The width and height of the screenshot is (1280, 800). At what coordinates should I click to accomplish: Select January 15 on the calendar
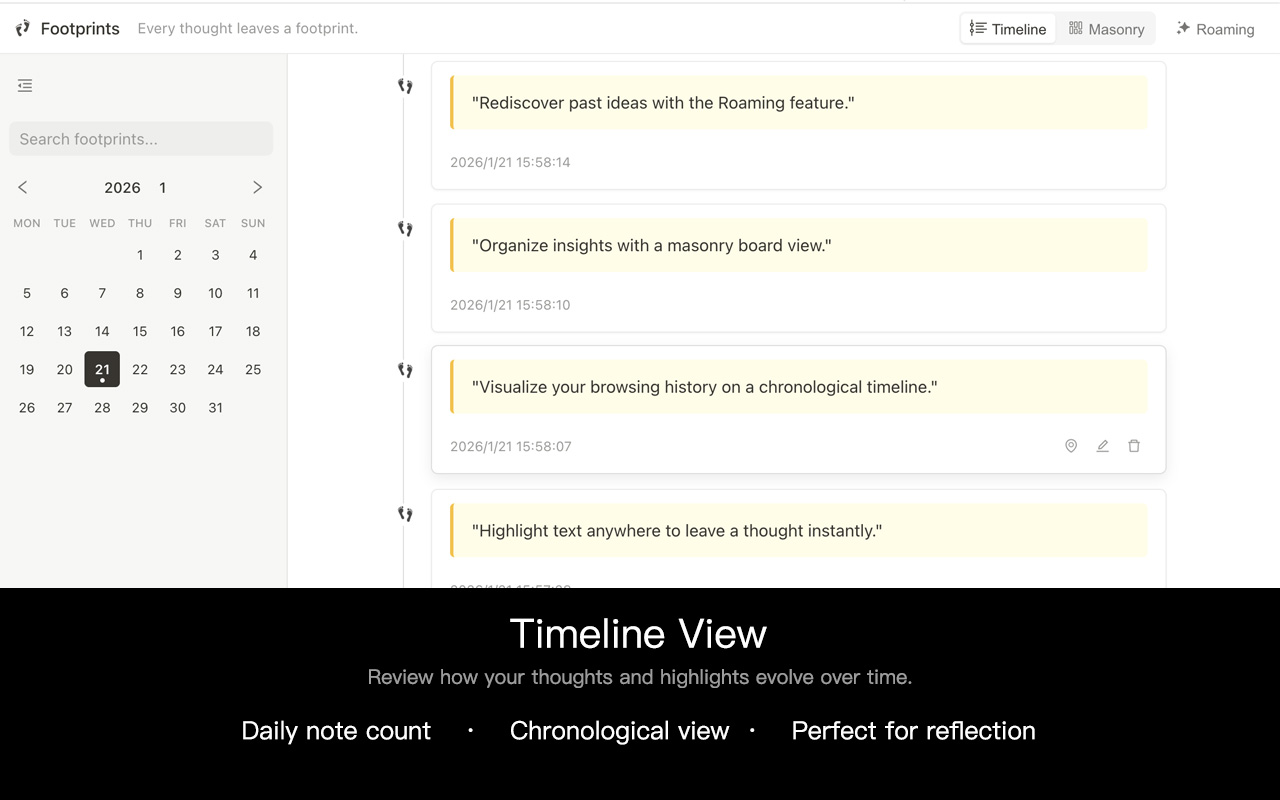click(x=140, y=331)
